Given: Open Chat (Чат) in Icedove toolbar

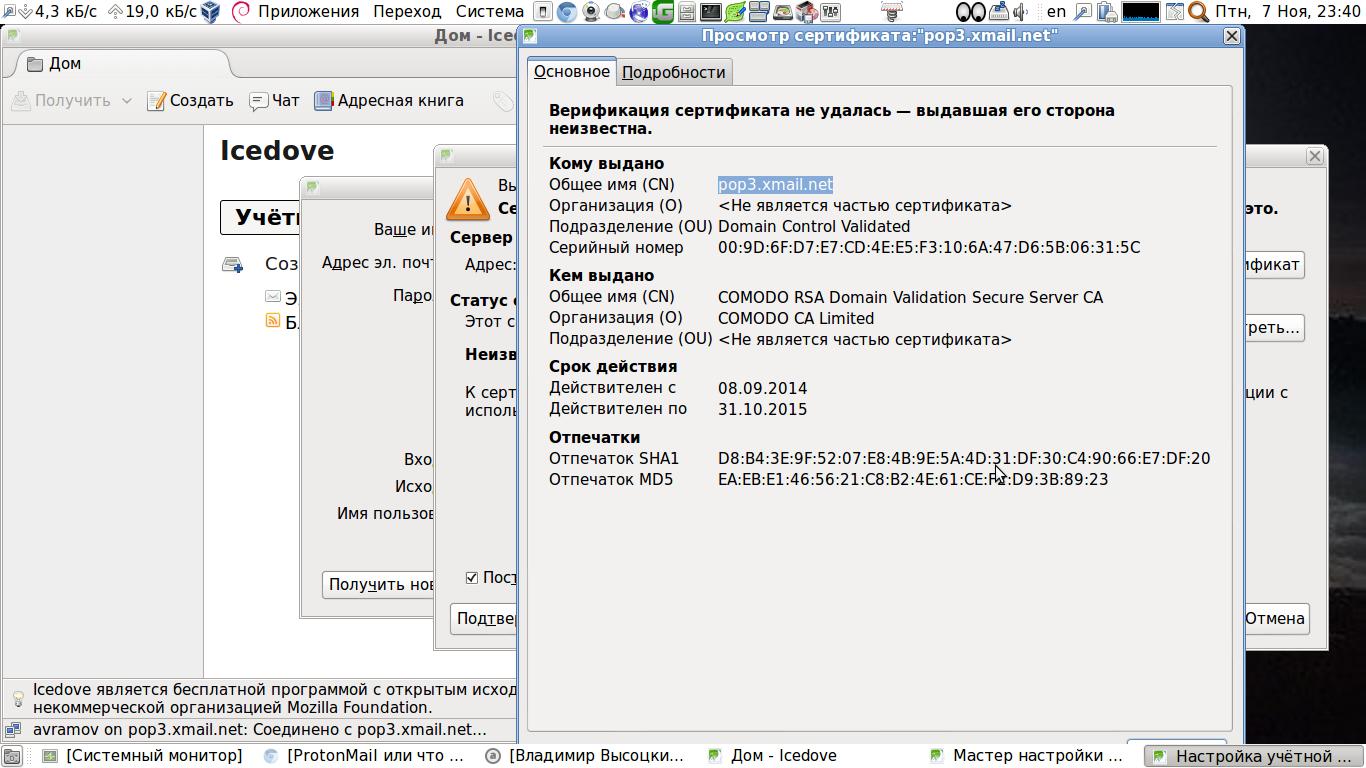Looking at the screenshot, I should 274,100.
